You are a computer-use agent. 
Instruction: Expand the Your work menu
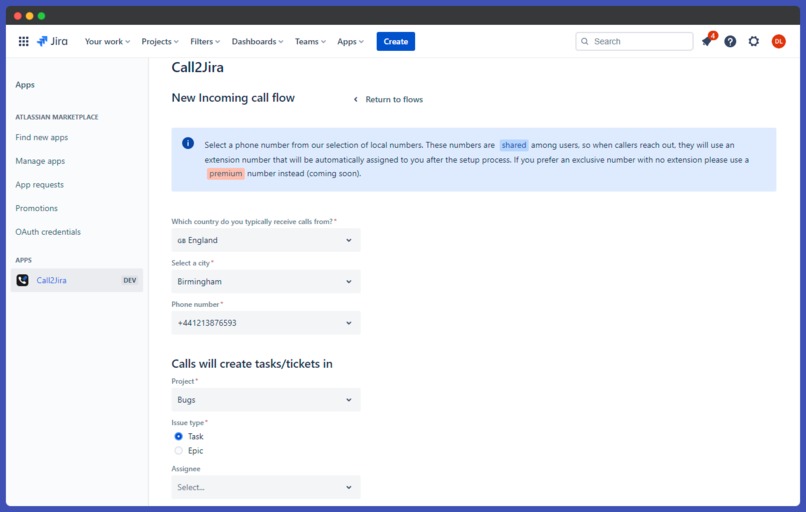click(107, 41)
